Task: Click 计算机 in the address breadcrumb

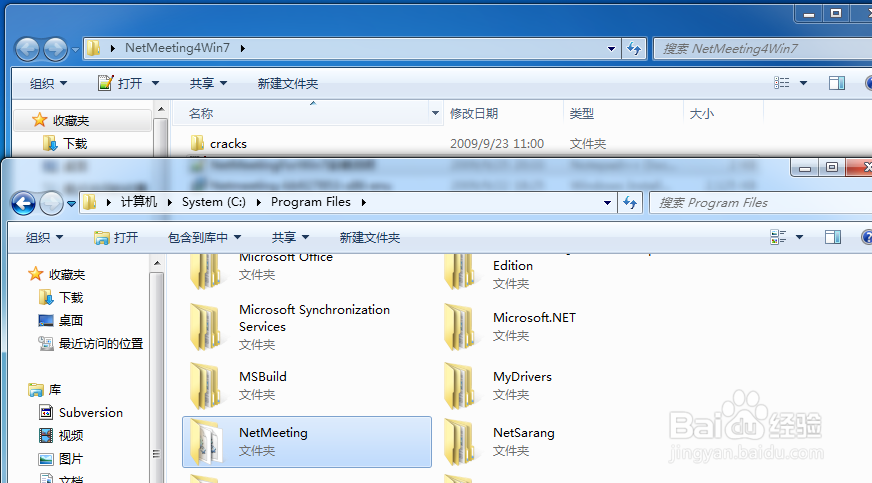Action: [138, 202]
